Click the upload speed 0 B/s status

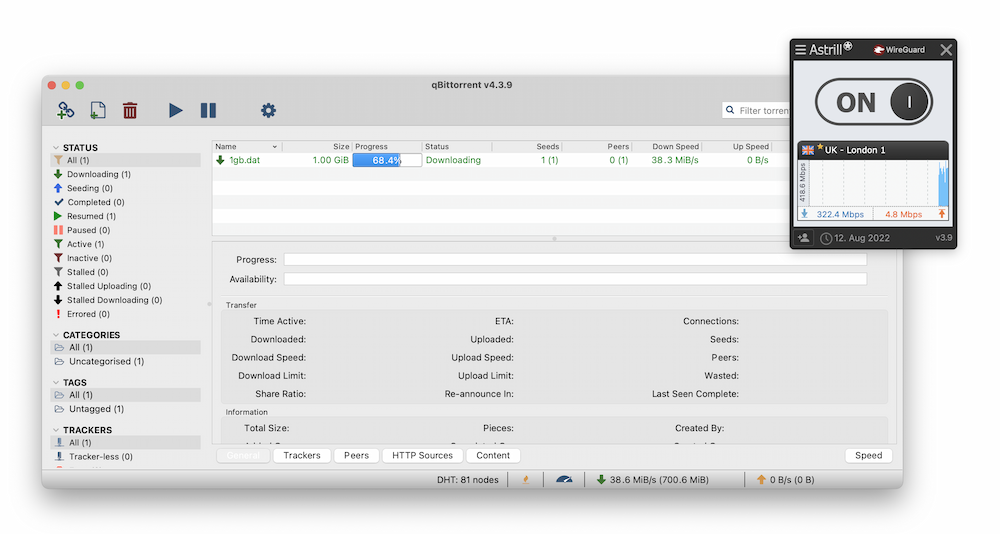pyautogui.click(x=785, y=480)
